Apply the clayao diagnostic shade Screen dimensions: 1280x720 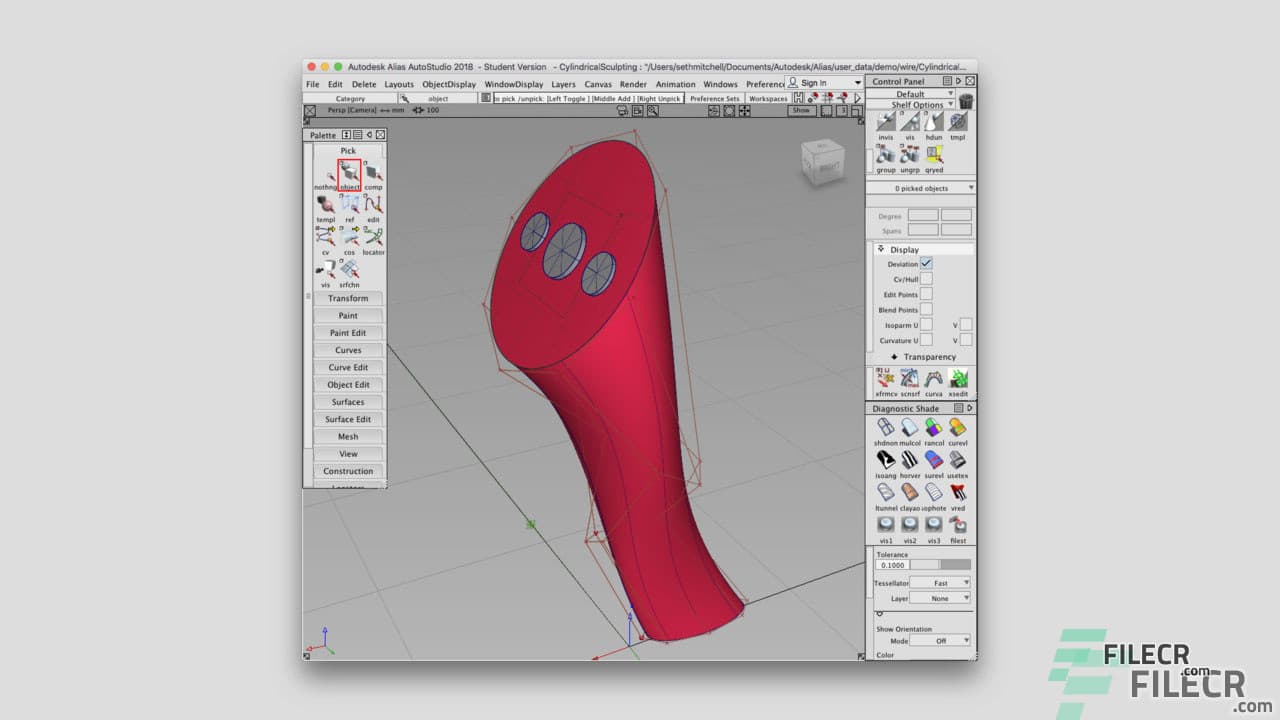(x=909, y=494)
